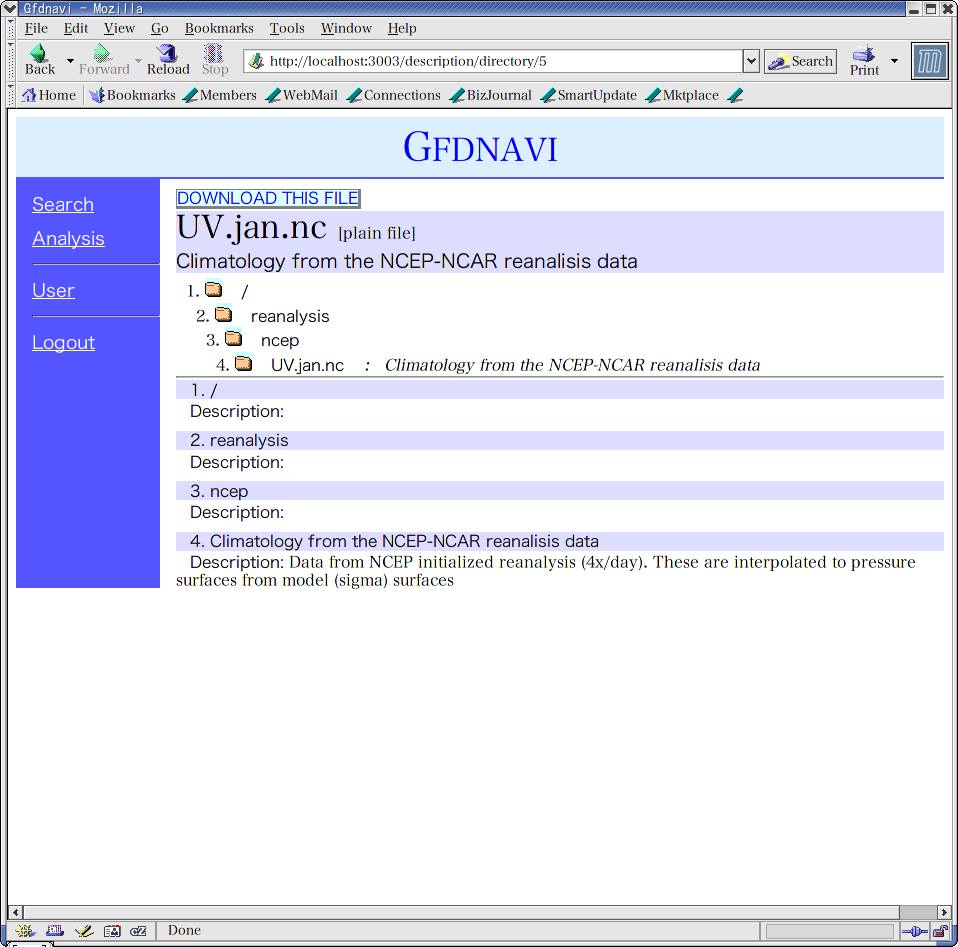Click the Mozilla throbber logo
Viewport: 958px width, 947px height.
coord(929,61)
